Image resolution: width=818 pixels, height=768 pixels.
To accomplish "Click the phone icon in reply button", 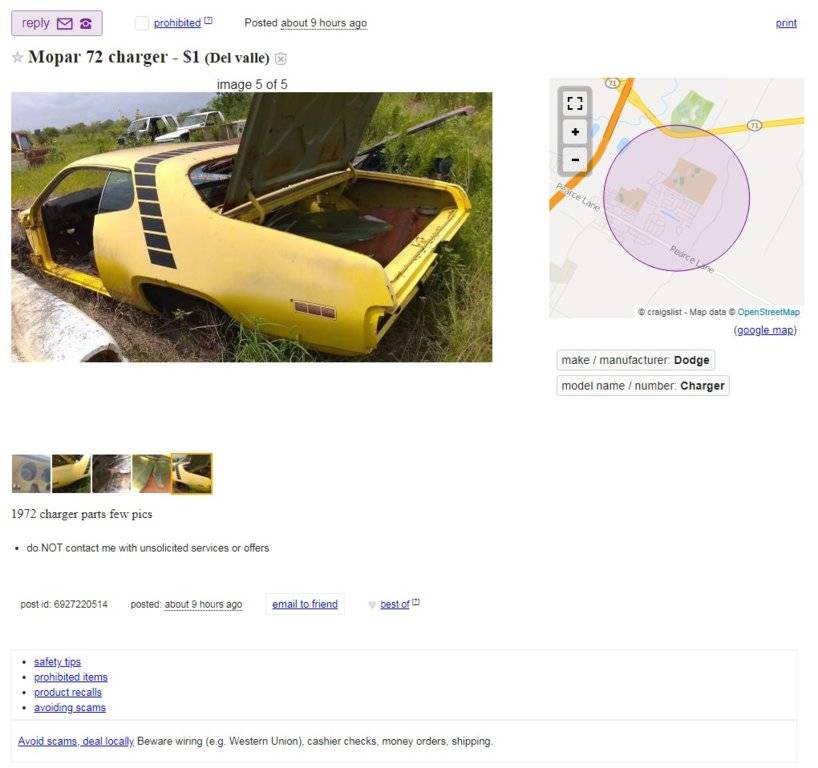I will [86, 23].
